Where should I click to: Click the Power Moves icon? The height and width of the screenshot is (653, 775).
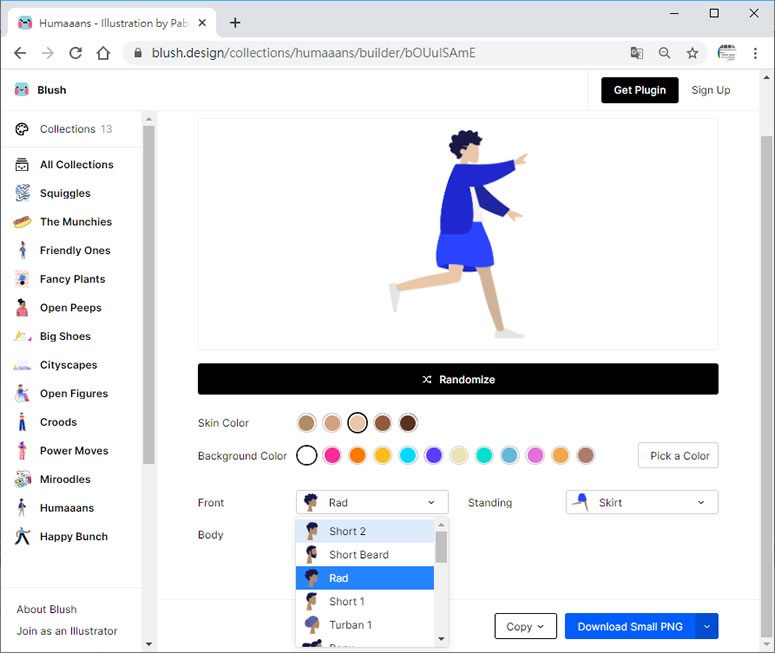click(x=22, y=451)
